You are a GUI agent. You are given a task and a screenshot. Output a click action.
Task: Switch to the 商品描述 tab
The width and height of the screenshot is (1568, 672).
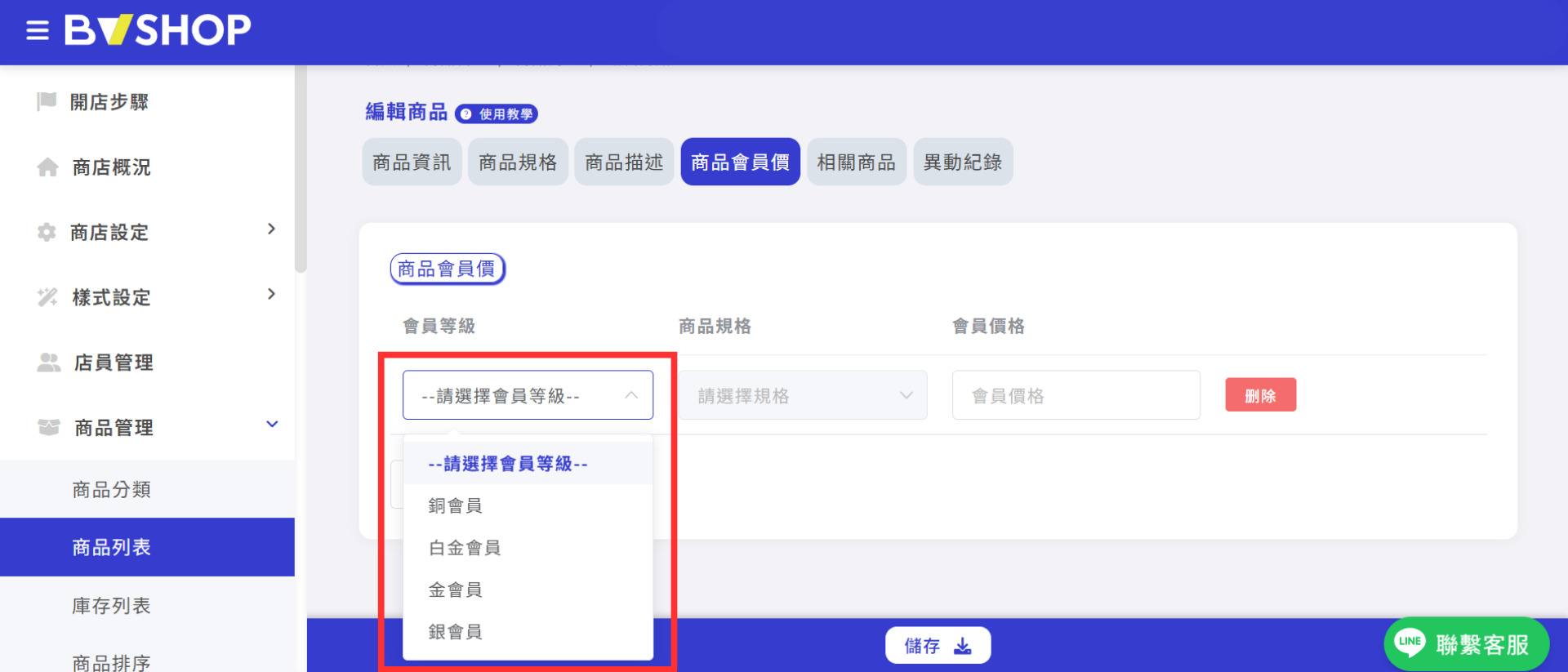click(x=624, y=162)
